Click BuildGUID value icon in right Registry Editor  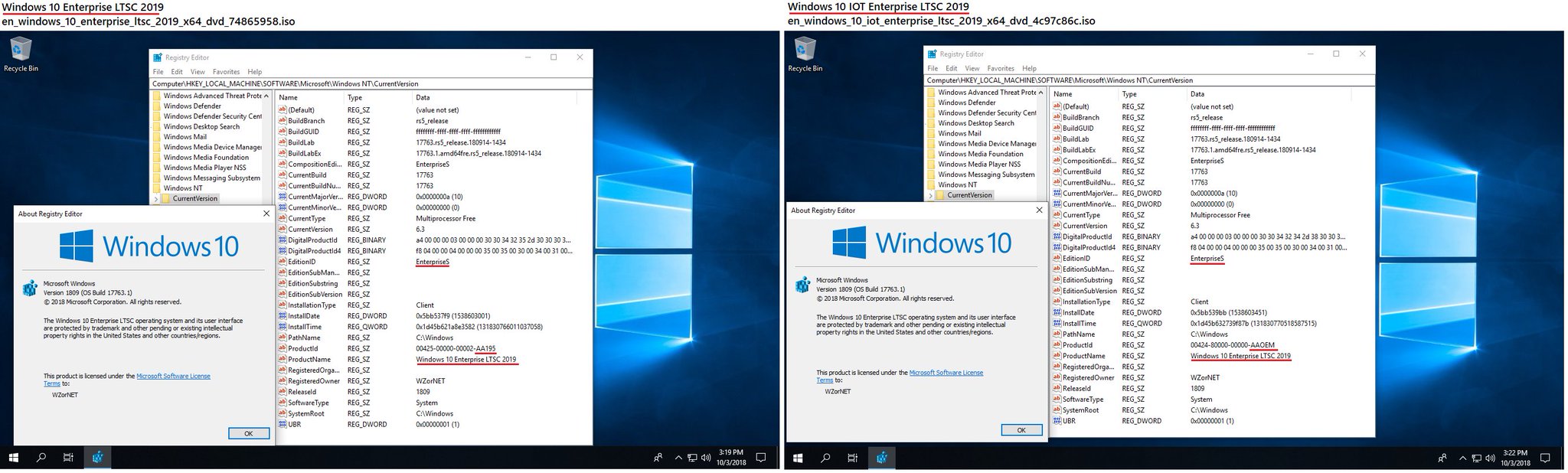click(x=1057, y=128)
